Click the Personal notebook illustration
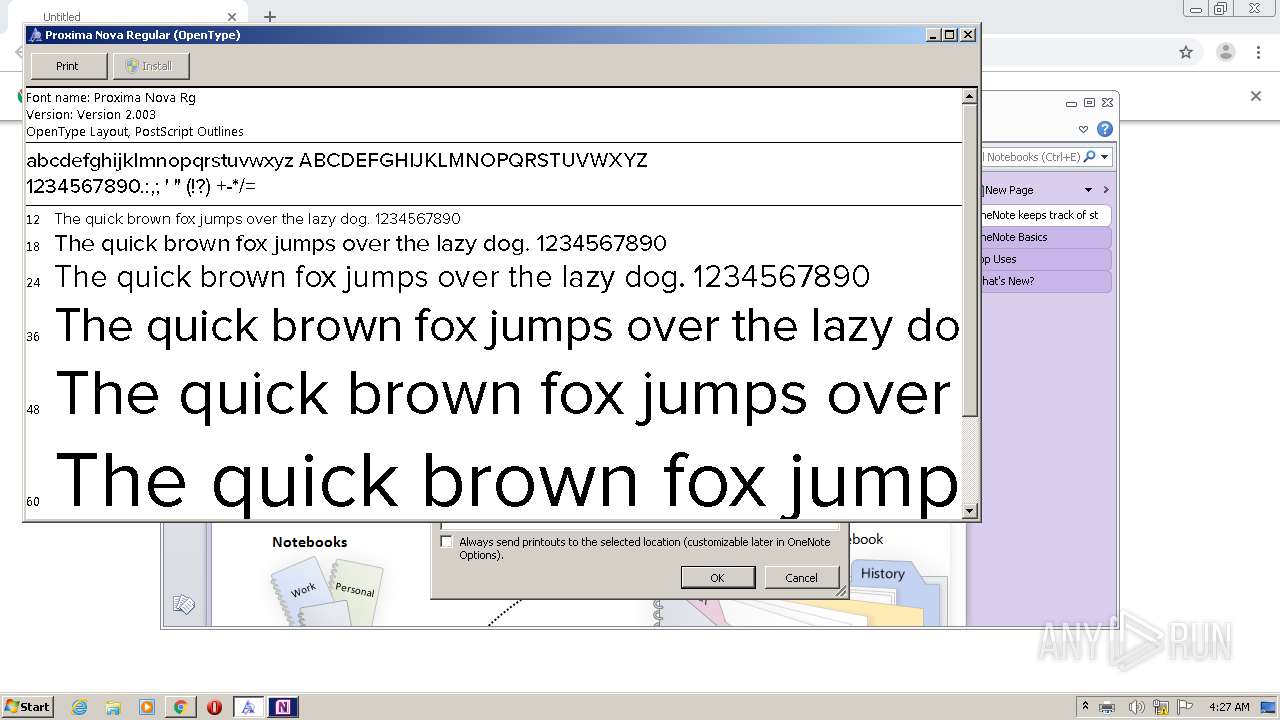This screenshot has width=1280, height=720. click(x=354, y=590)
